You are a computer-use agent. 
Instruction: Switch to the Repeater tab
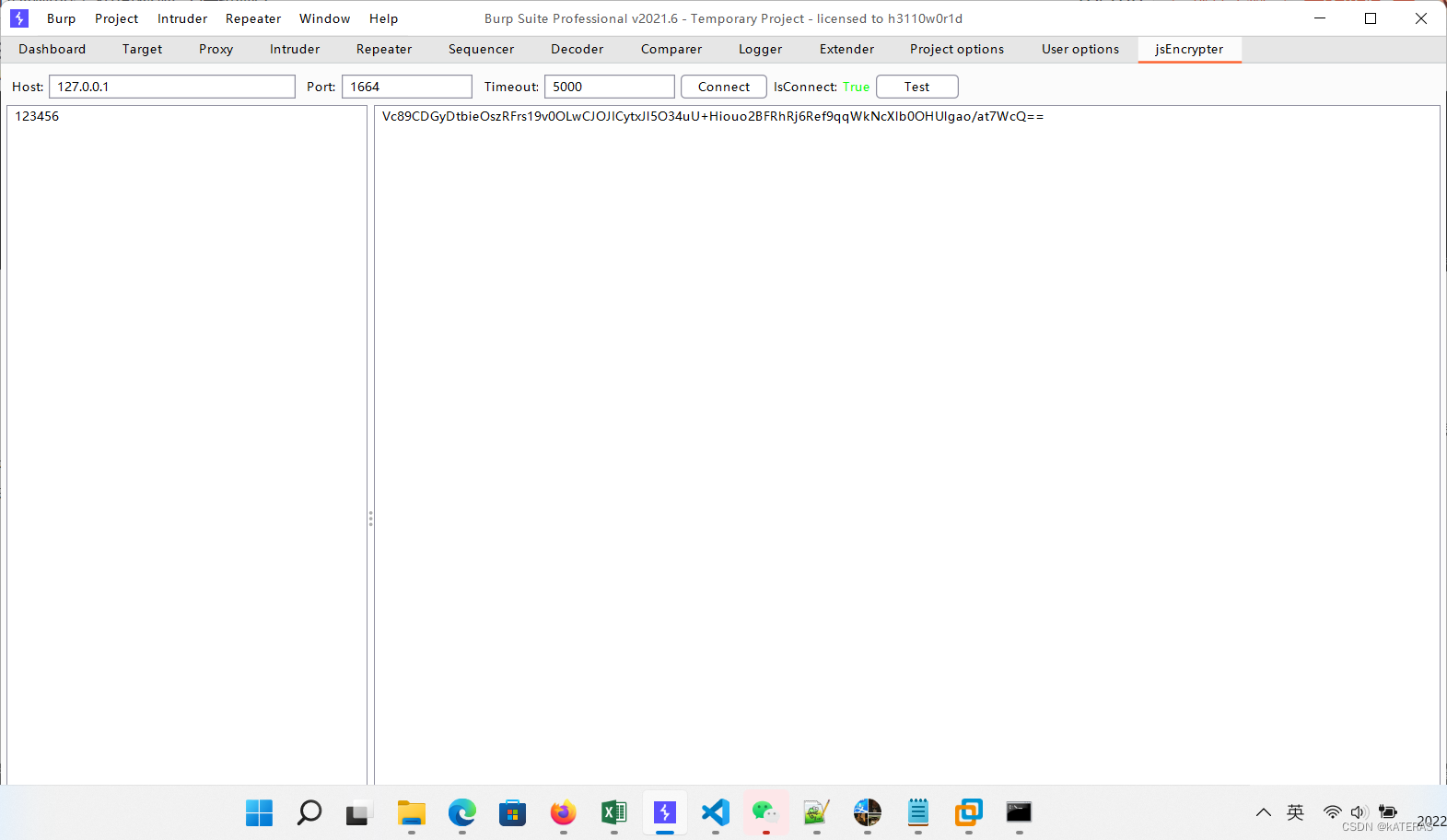[x=384, y=49]
